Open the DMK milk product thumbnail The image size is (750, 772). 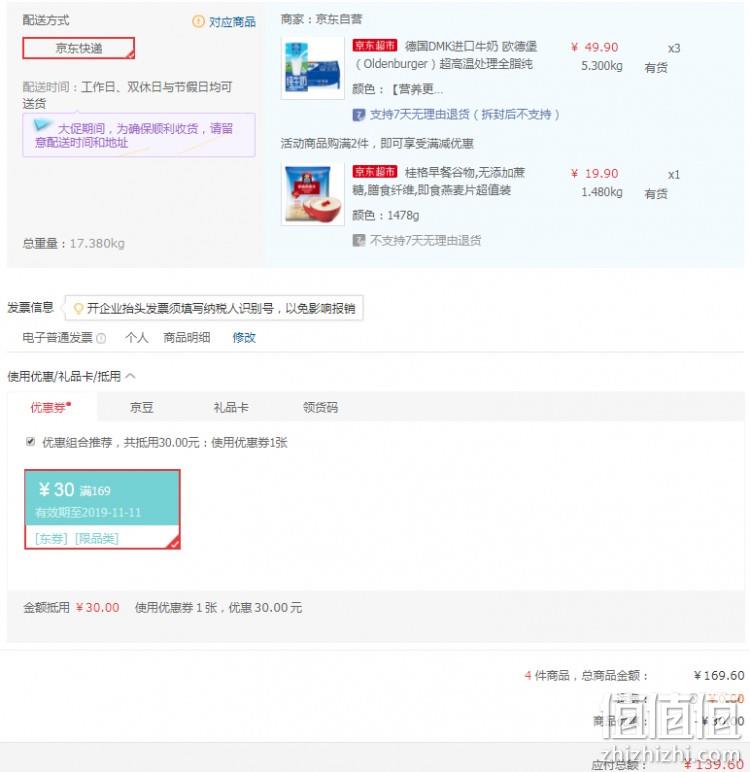click(x=312, y=68)
